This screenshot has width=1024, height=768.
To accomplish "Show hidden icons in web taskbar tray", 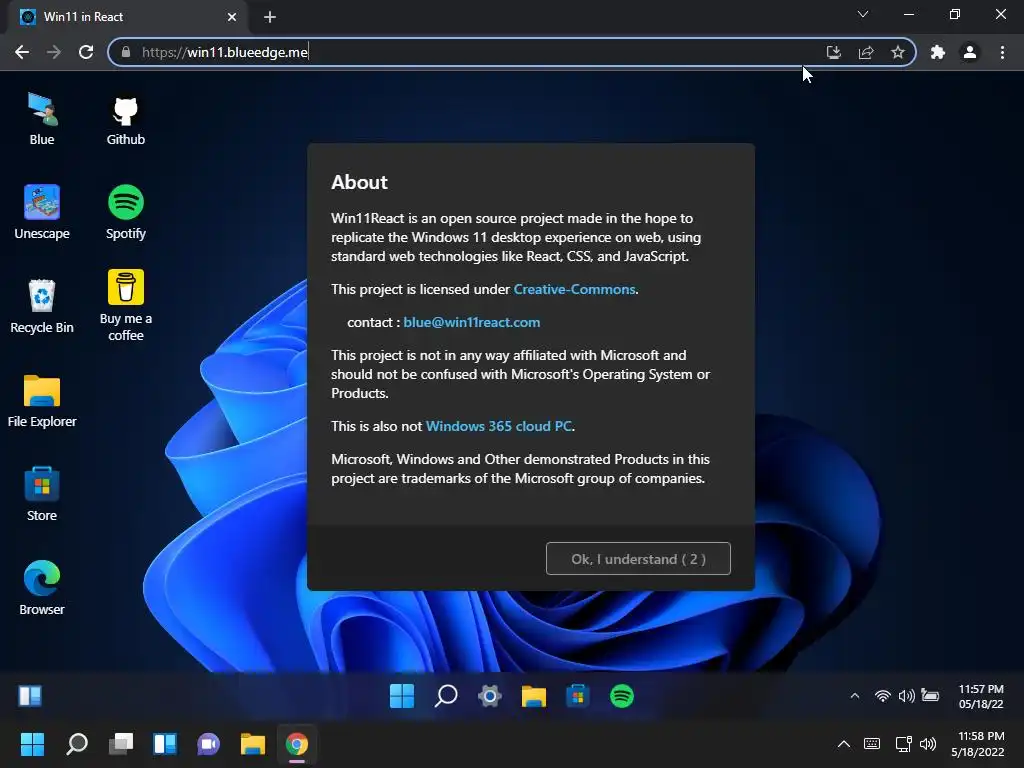I will pyautogui.click(x=855, y=696).
